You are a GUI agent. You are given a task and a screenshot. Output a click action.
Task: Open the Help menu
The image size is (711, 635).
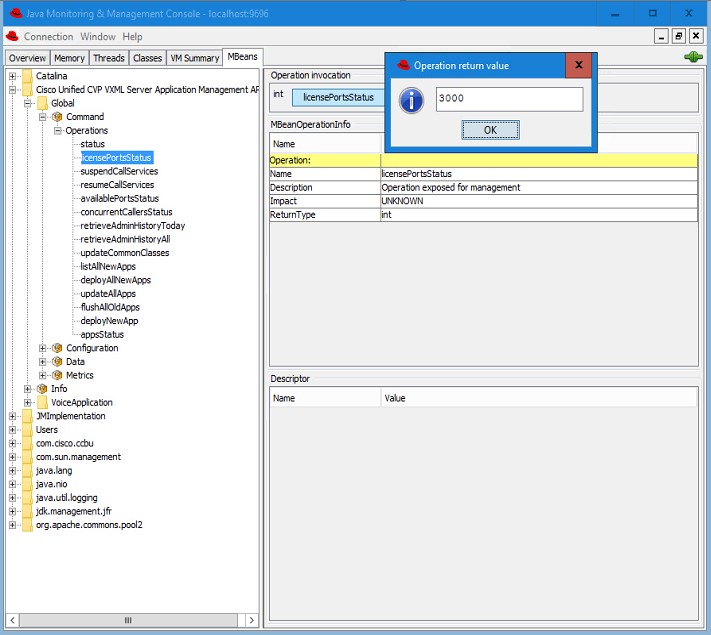132,36
